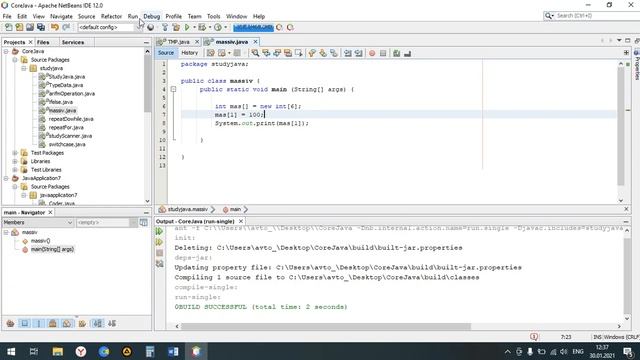The width and height of the screenshot is (640, 360).
Task: Click the Build Project hammer icon
Action: pyautogui.click(x=165, y=27)
